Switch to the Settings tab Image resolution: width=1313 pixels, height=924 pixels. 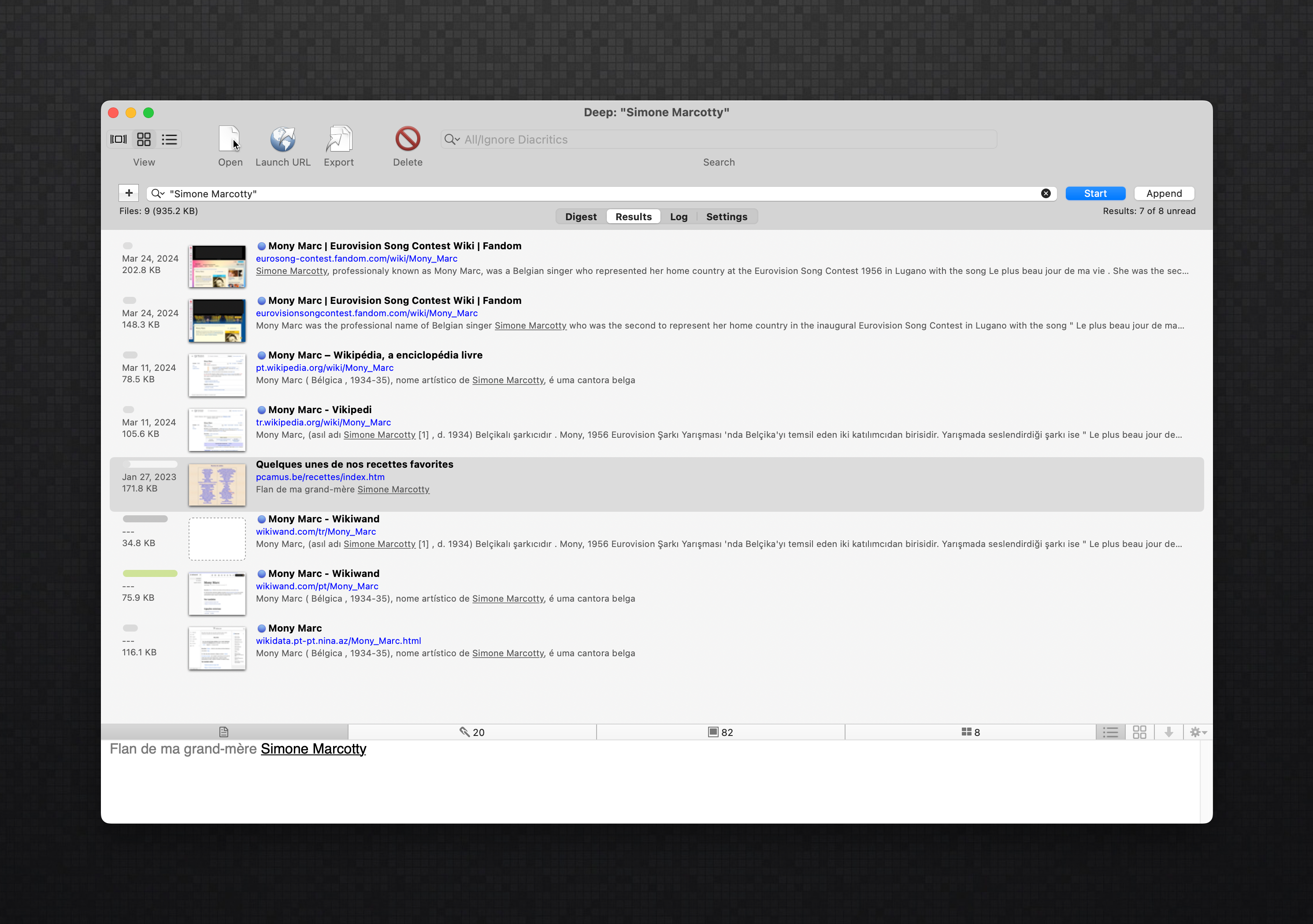pyautogui.click(x=726, y=217)
